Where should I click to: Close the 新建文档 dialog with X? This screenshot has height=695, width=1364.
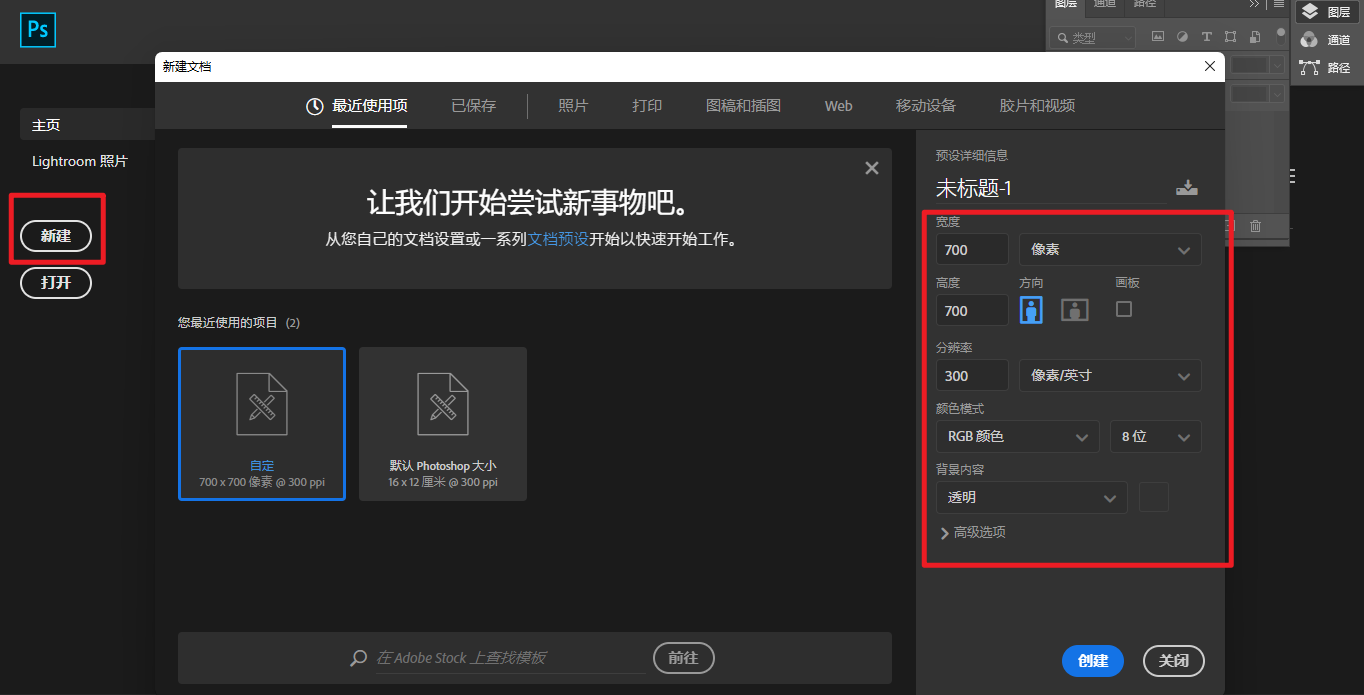[x=1210, y=67]
